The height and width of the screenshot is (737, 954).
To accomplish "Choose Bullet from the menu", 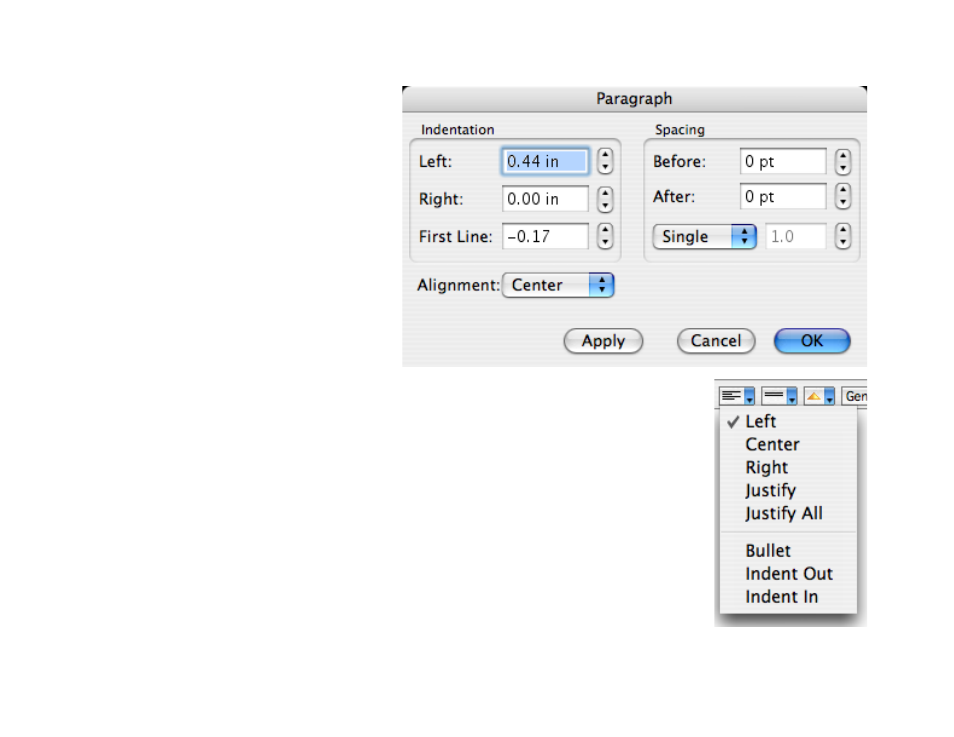I will (x=789, y=551).
